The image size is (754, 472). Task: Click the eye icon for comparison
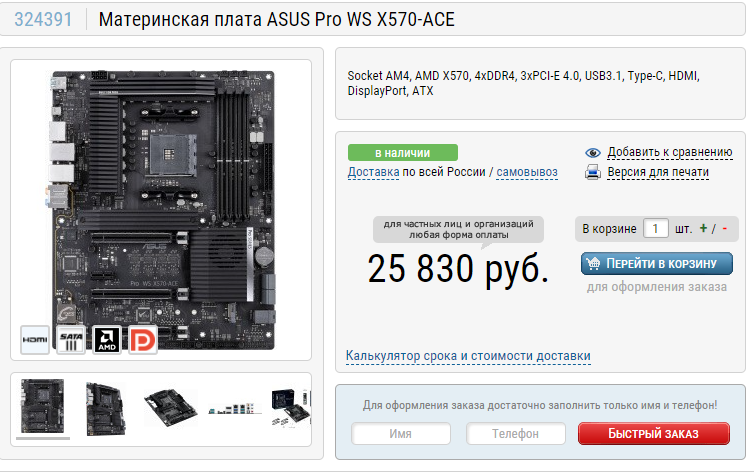click(x=592, y=153)
